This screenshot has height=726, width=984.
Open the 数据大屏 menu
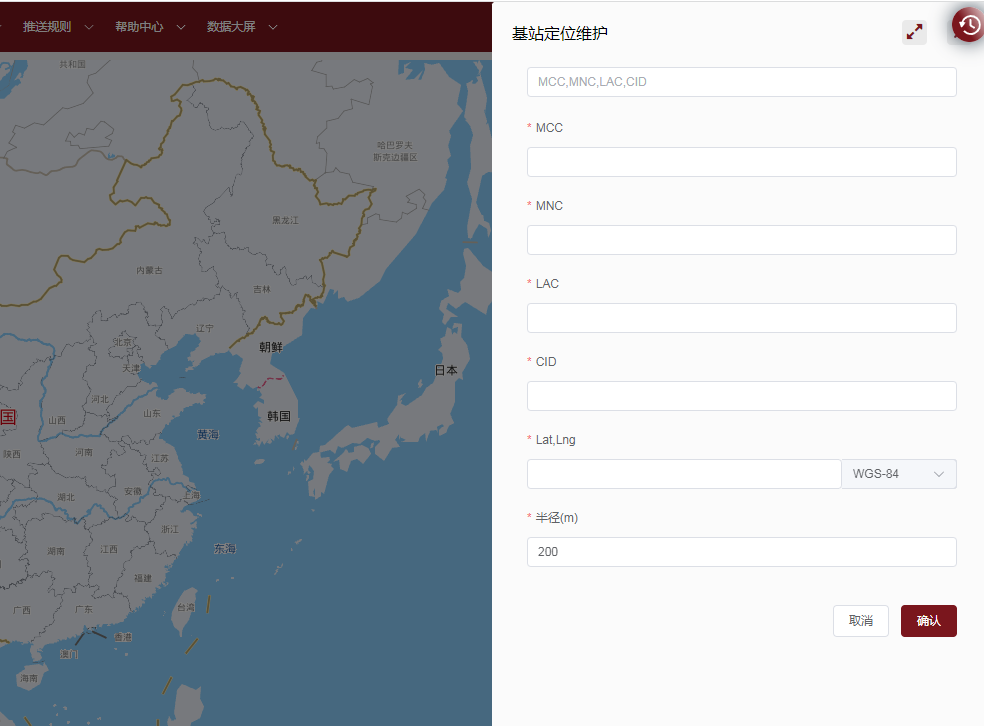tap(231, 27)
